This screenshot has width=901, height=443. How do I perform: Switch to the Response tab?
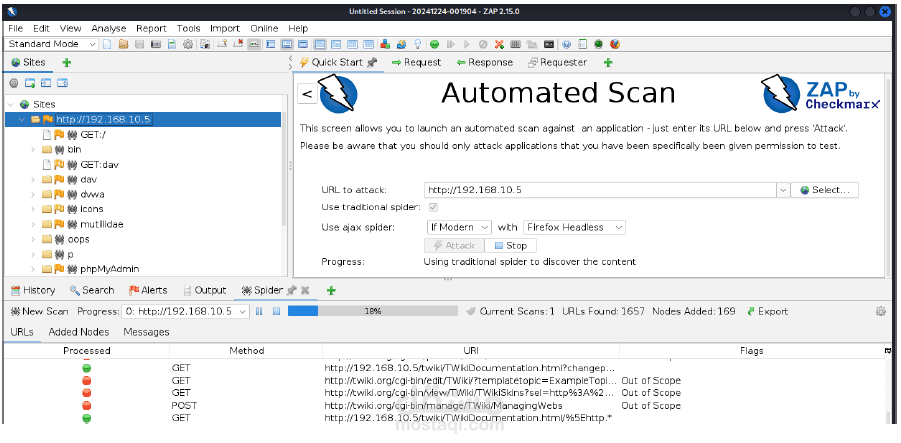484,63
